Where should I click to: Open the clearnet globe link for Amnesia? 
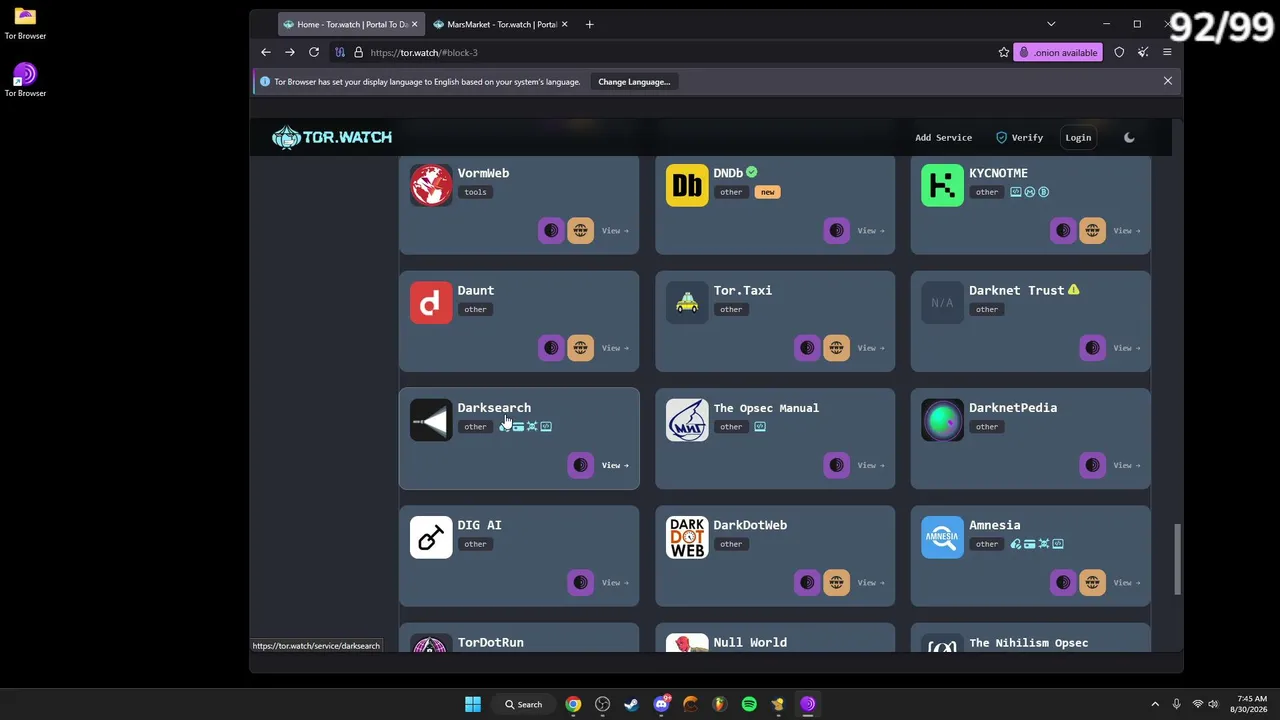click(1092, 582)
